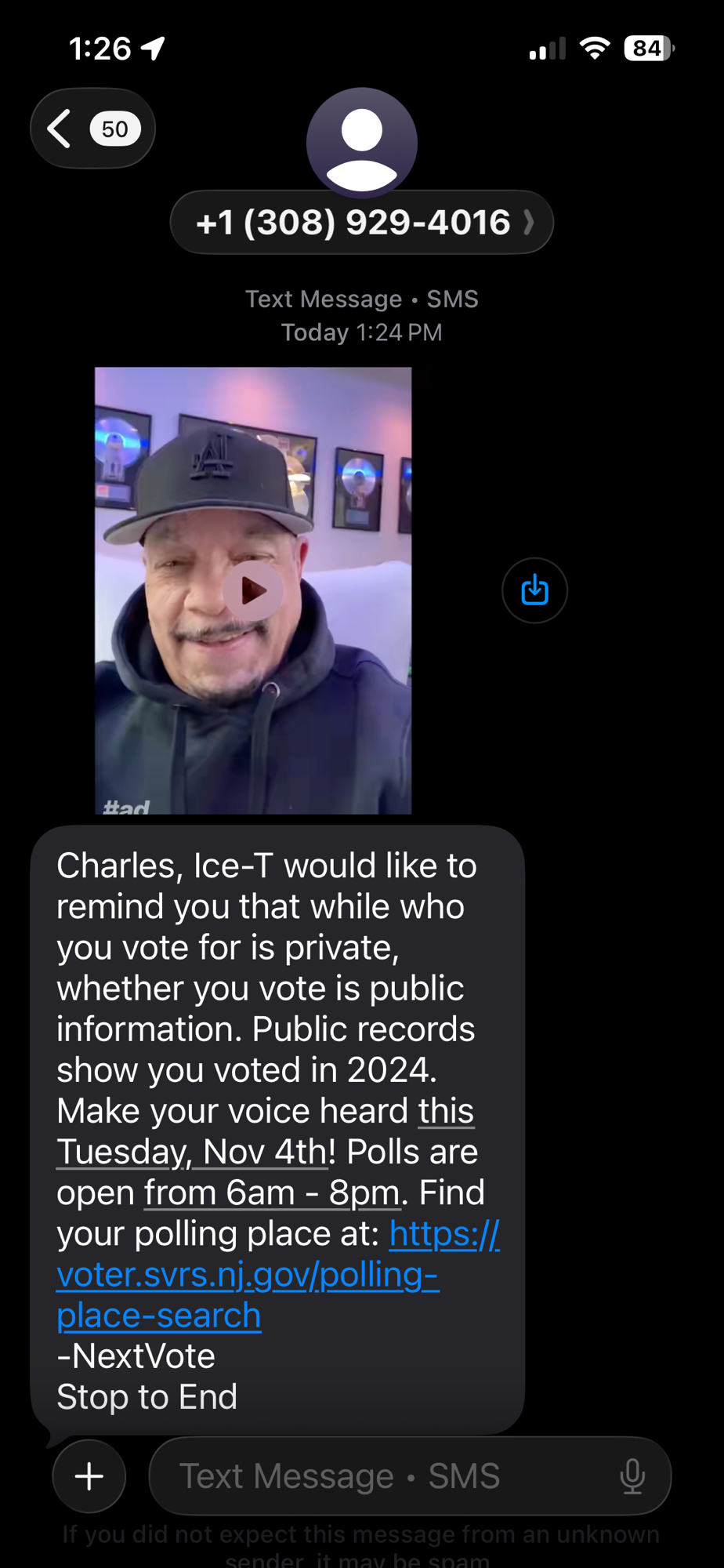Expand contact details via the number's chevron
724x1568 pixels.
[529, 223]
